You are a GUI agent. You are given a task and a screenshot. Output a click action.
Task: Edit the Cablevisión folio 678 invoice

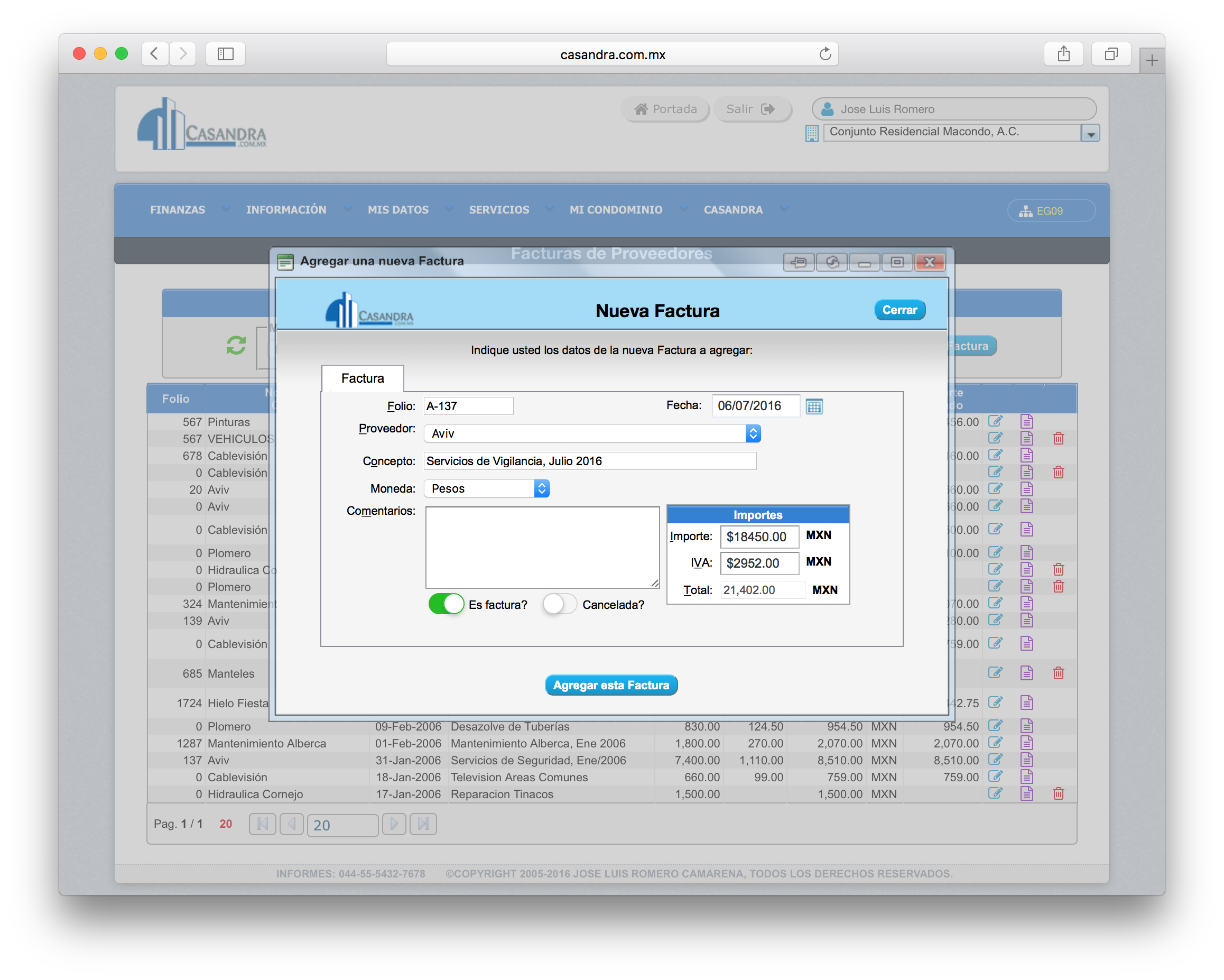[x=995, y=455]
